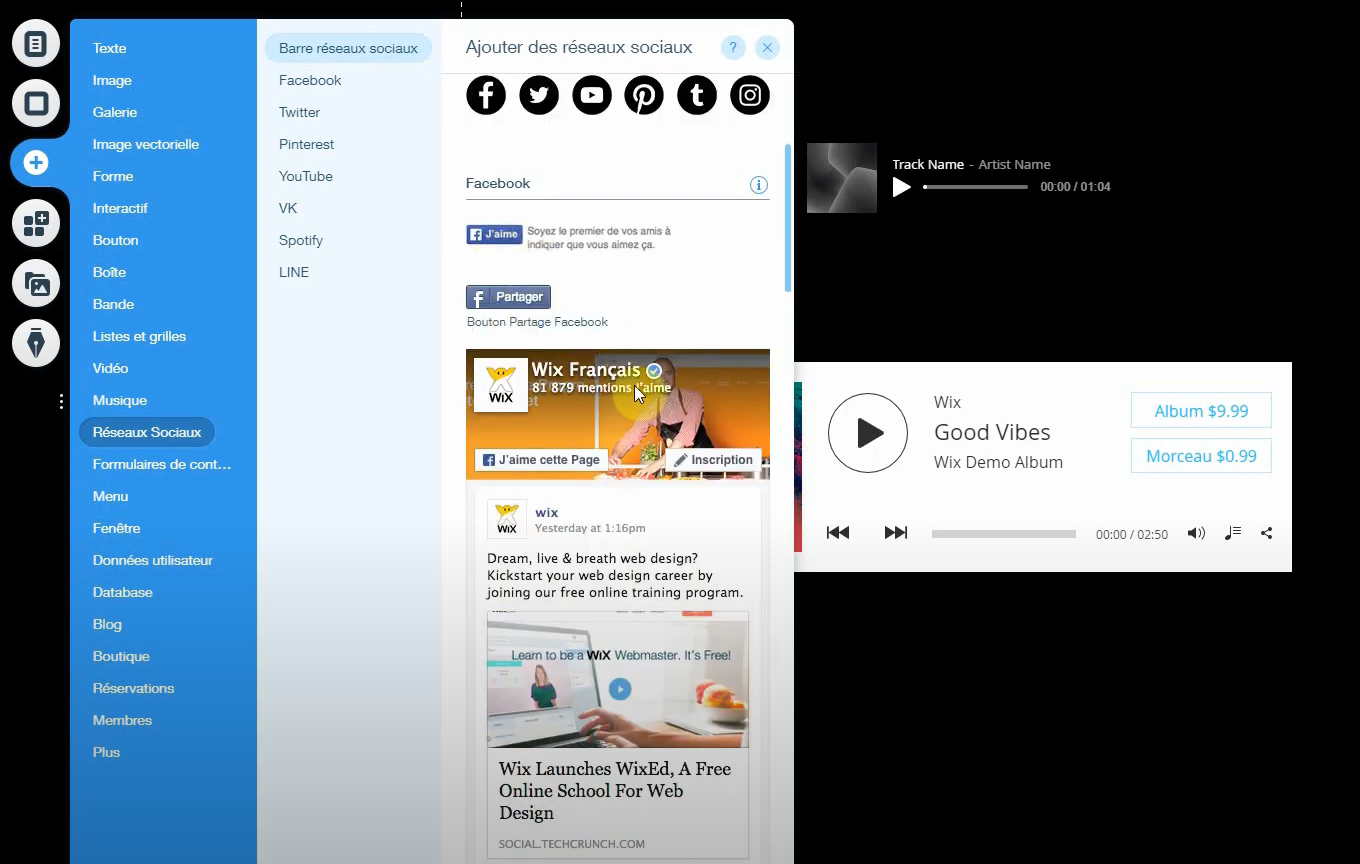Open Facebook subcategory in middle column
The width and height of the screenshot is (1360, 864).
pos(310,80)
